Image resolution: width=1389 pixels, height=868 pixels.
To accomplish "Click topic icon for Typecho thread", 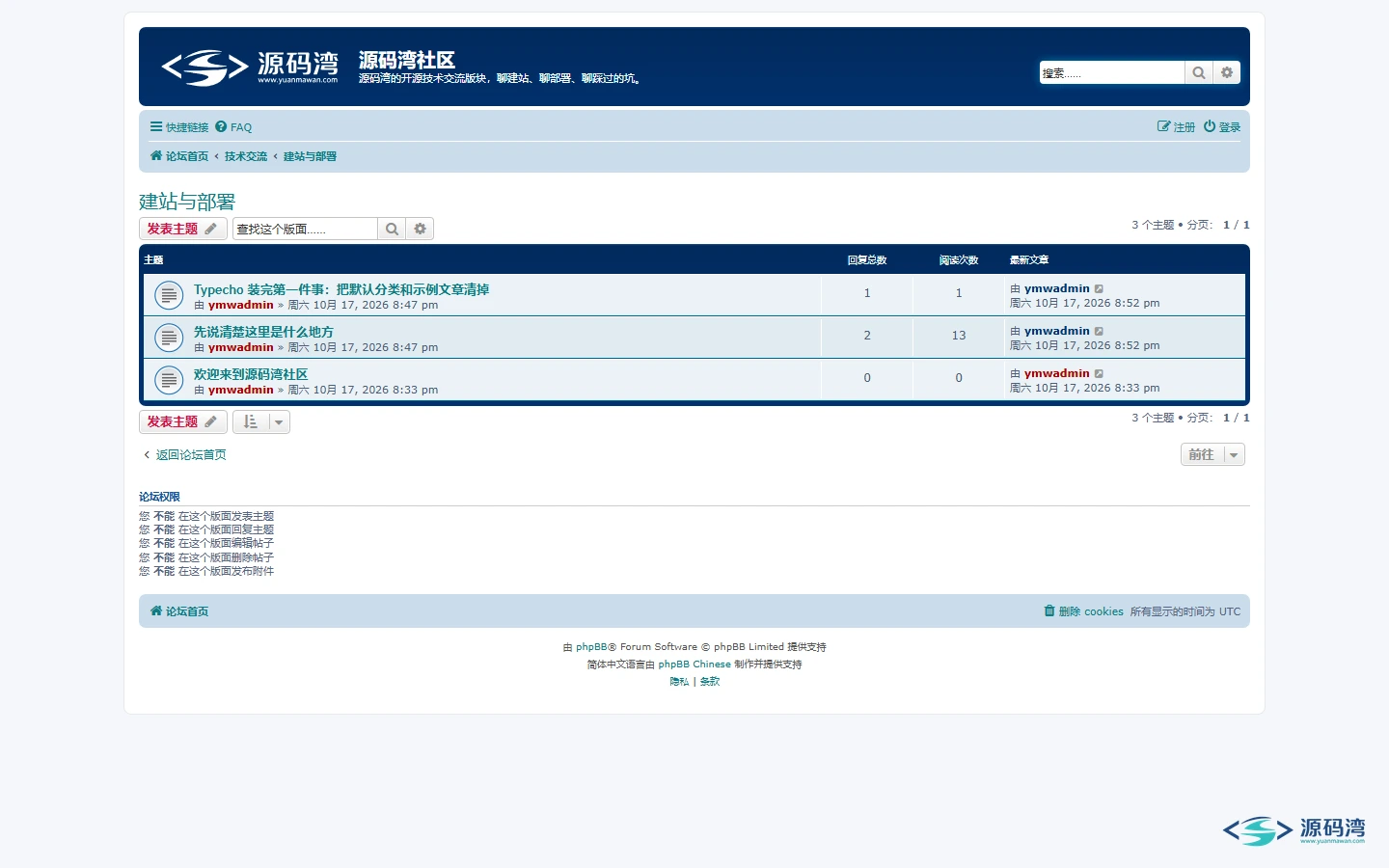I will (x=169, y=295).
